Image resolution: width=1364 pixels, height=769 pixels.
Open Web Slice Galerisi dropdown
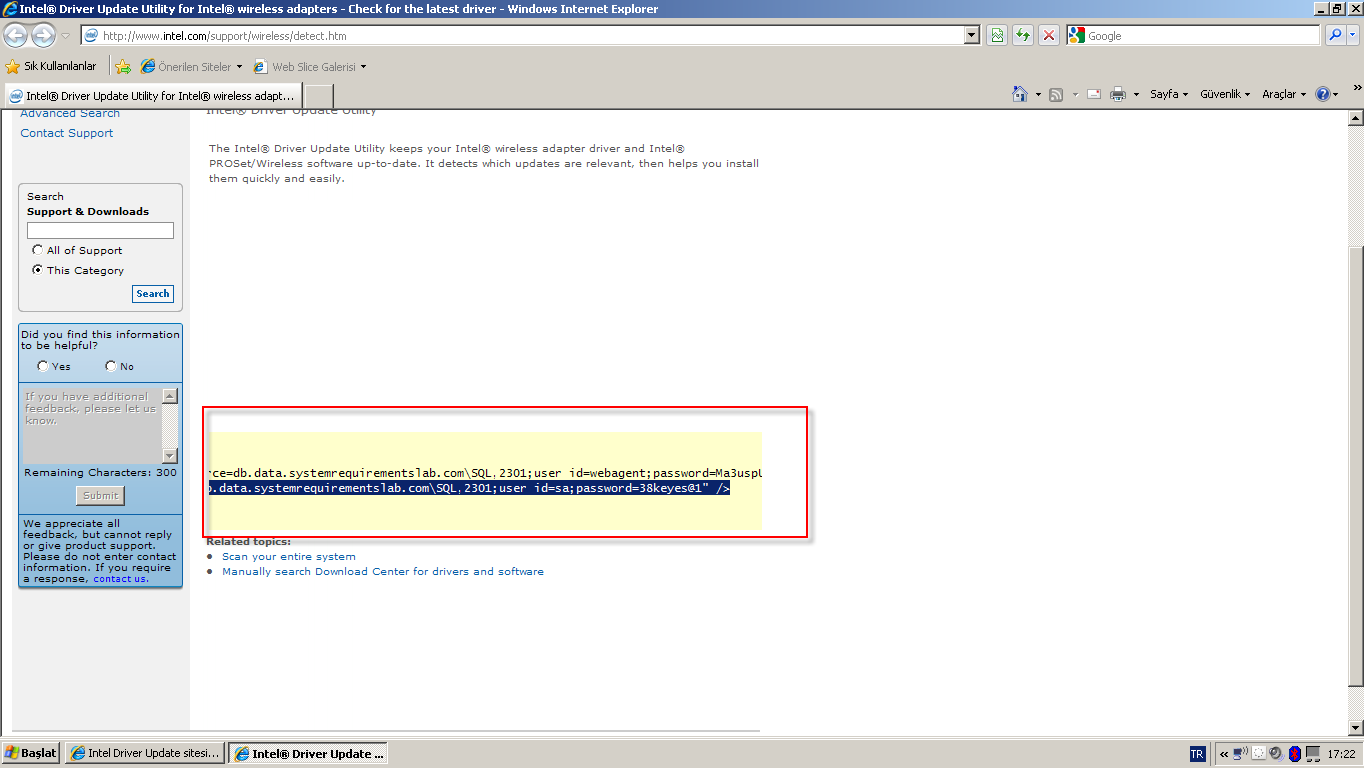click(x=310, y=67)
